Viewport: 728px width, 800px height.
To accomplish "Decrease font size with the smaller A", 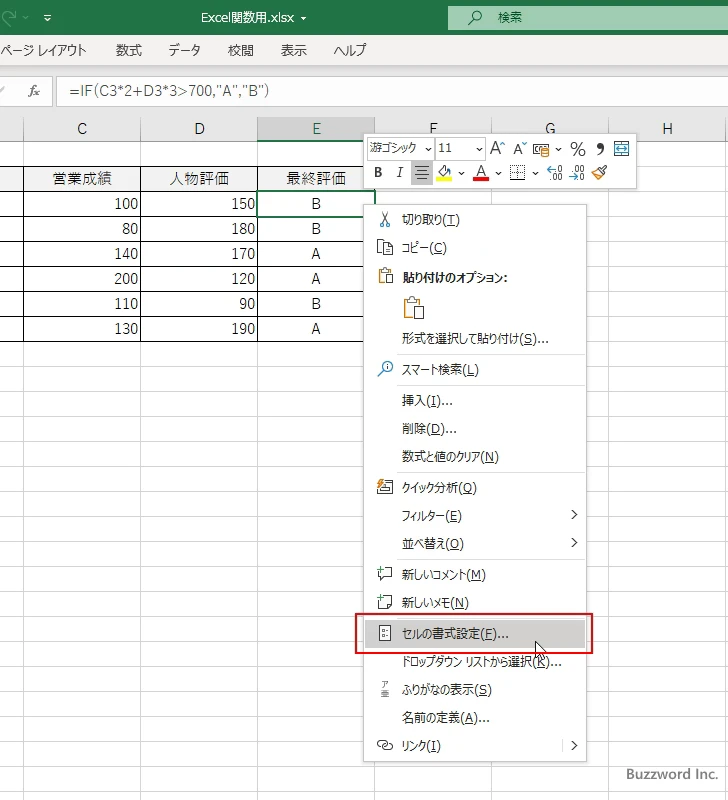I will pyautogui.click(x=519, y=148).
